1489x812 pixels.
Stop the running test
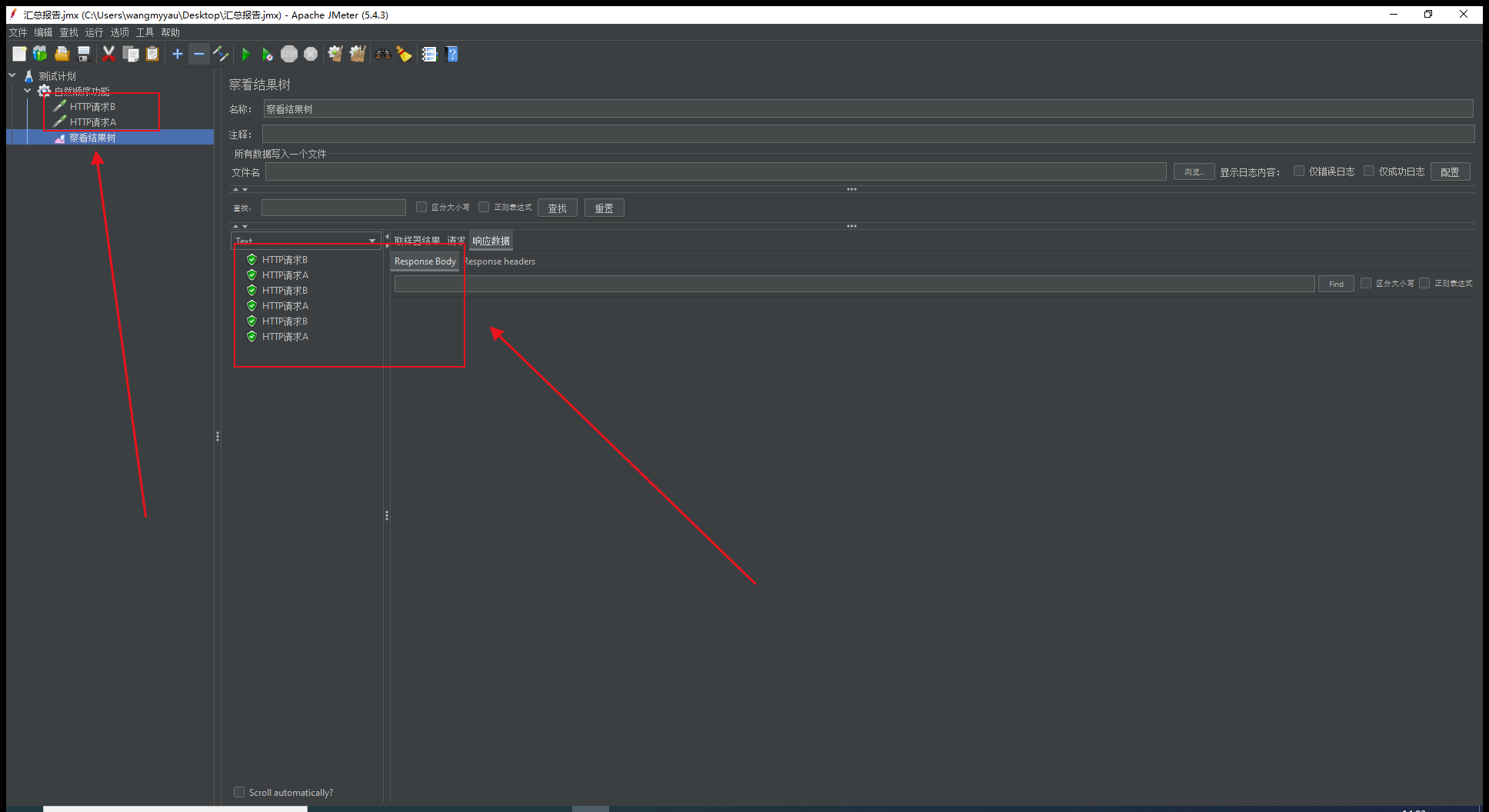pos(289,54)
